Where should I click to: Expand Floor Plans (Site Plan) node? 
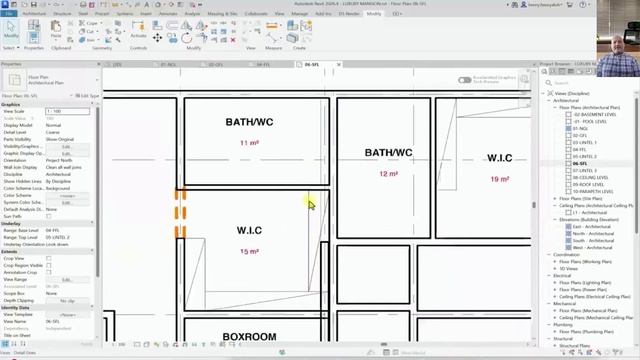[555, 199]
